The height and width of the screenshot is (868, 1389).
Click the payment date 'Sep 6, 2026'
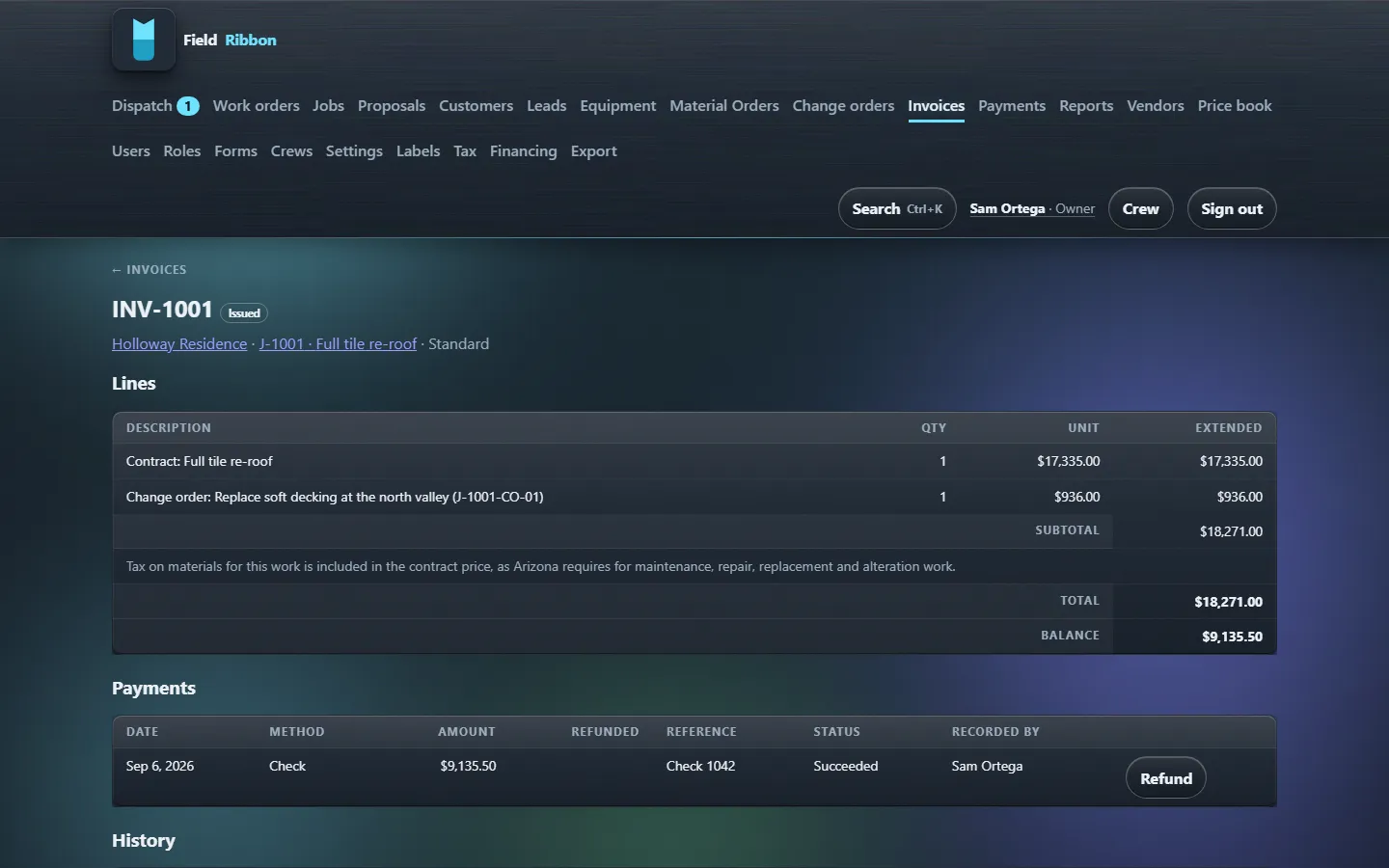coord(160,767)
